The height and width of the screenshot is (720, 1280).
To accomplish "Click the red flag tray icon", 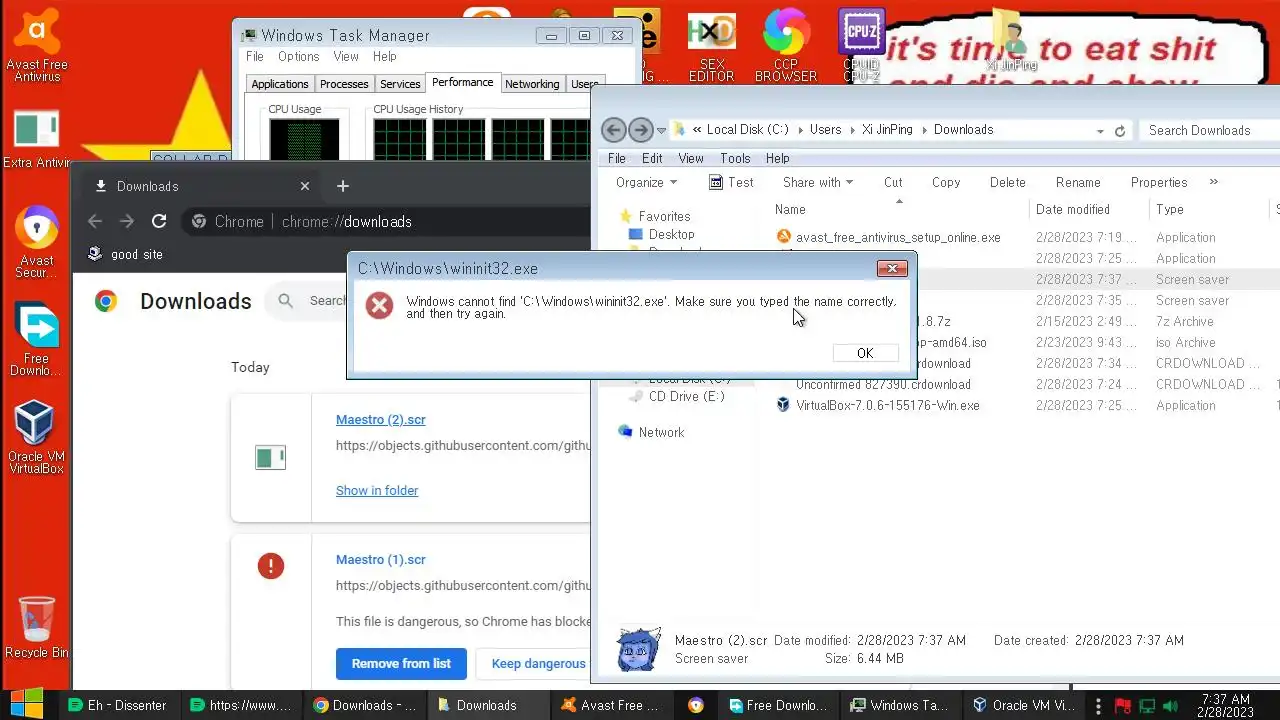I will (1123, 706).
